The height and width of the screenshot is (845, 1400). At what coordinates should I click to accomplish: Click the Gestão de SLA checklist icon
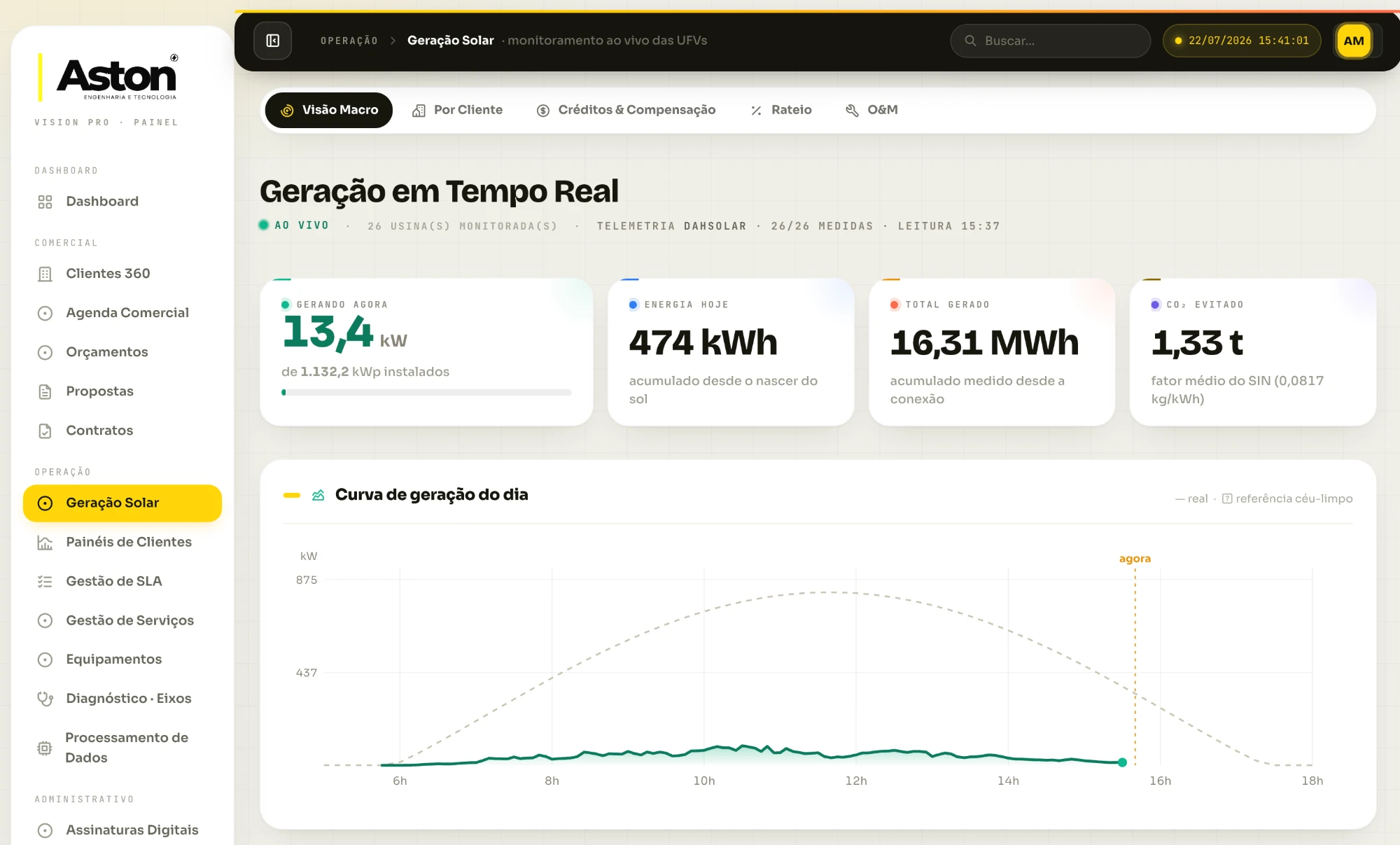click(45, 581)
